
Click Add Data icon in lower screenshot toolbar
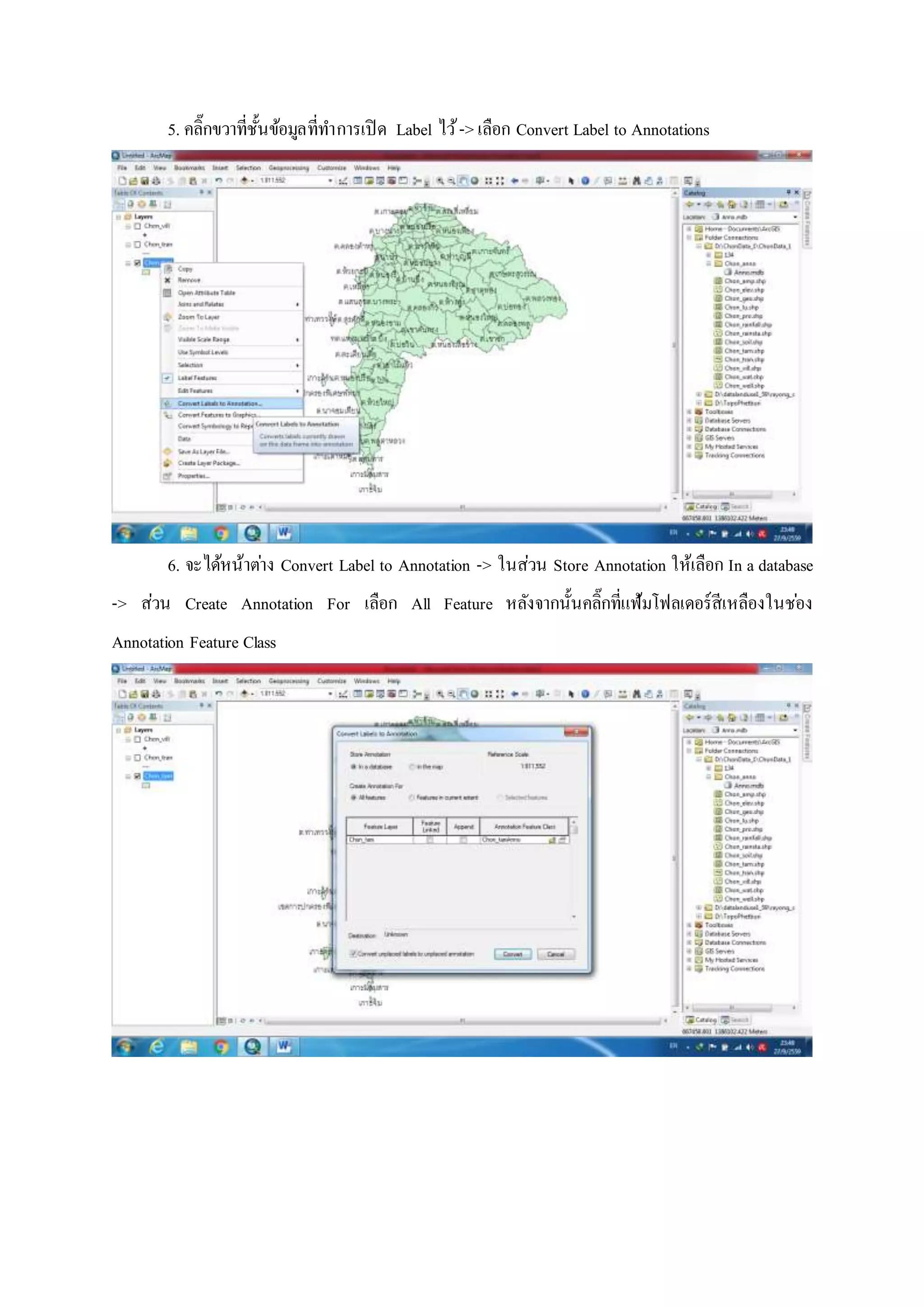click(x=245, y=694)
